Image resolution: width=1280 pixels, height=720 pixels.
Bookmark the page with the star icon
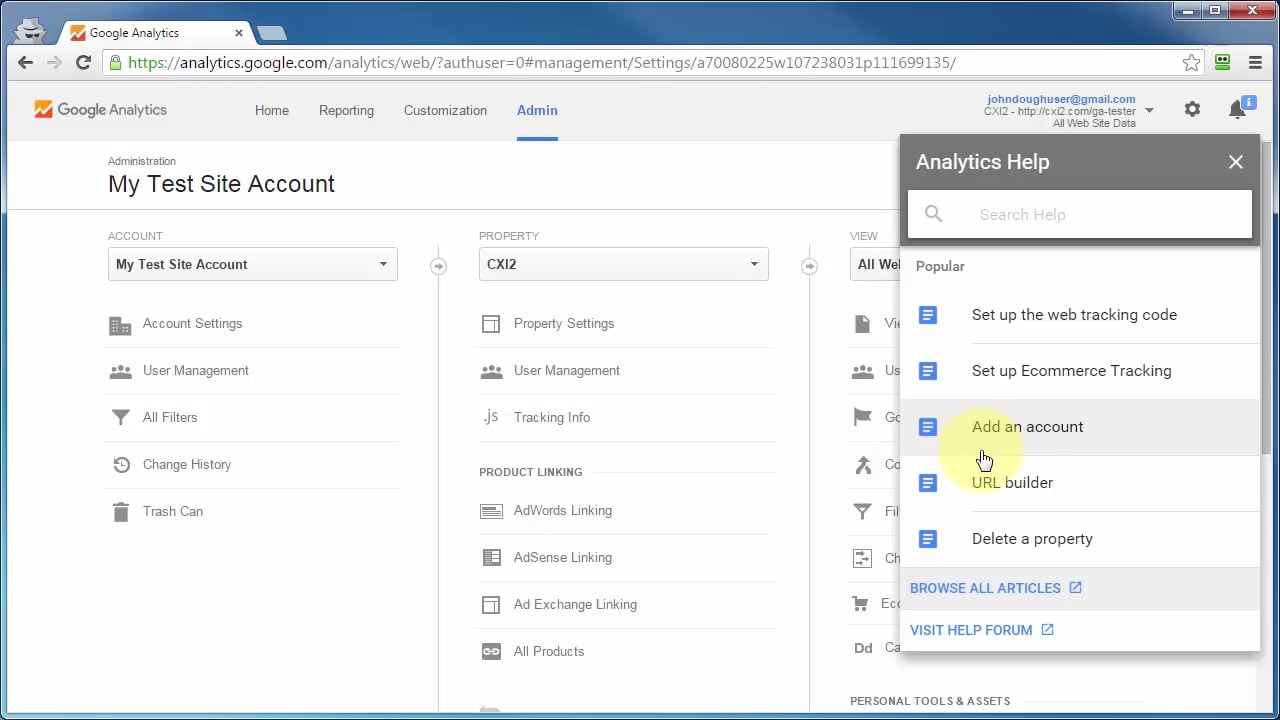click(x=1191, y=63)
